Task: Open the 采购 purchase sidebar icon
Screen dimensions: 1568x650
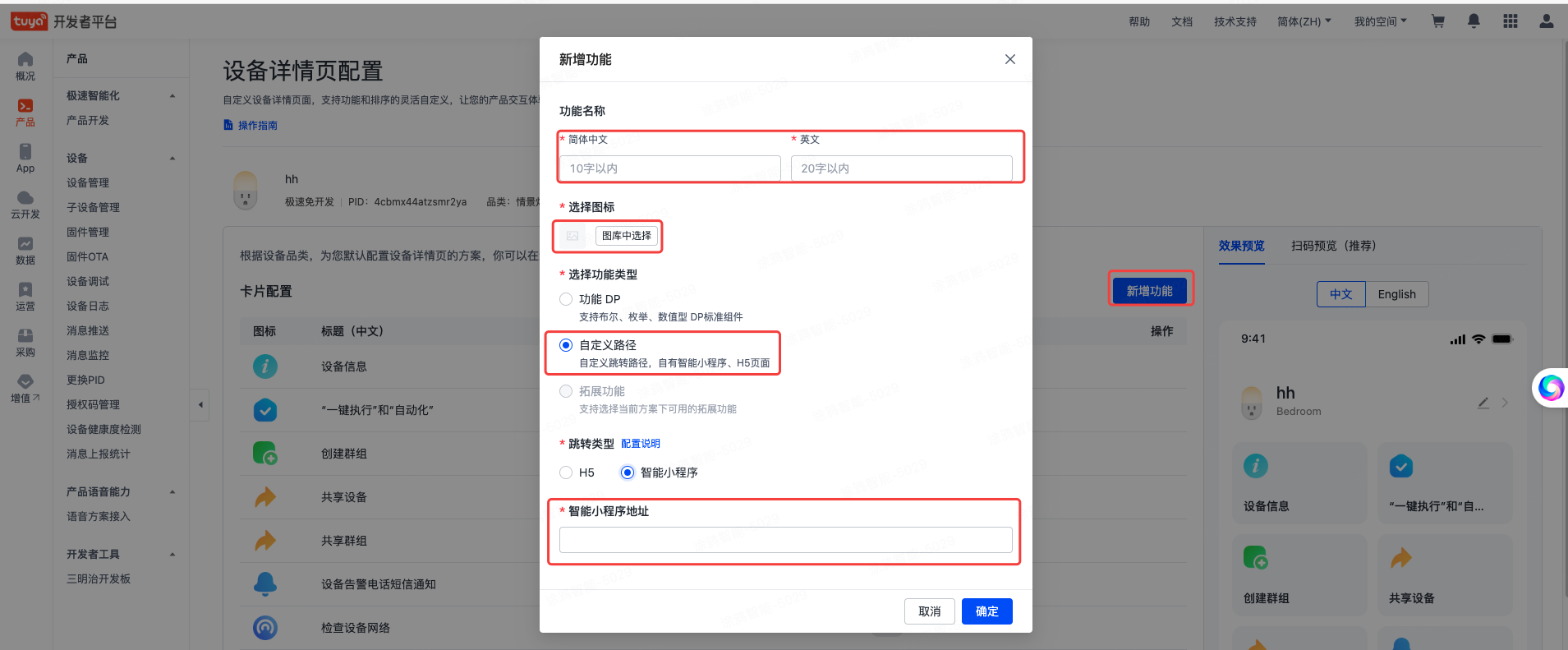Action: click(25, 343)
